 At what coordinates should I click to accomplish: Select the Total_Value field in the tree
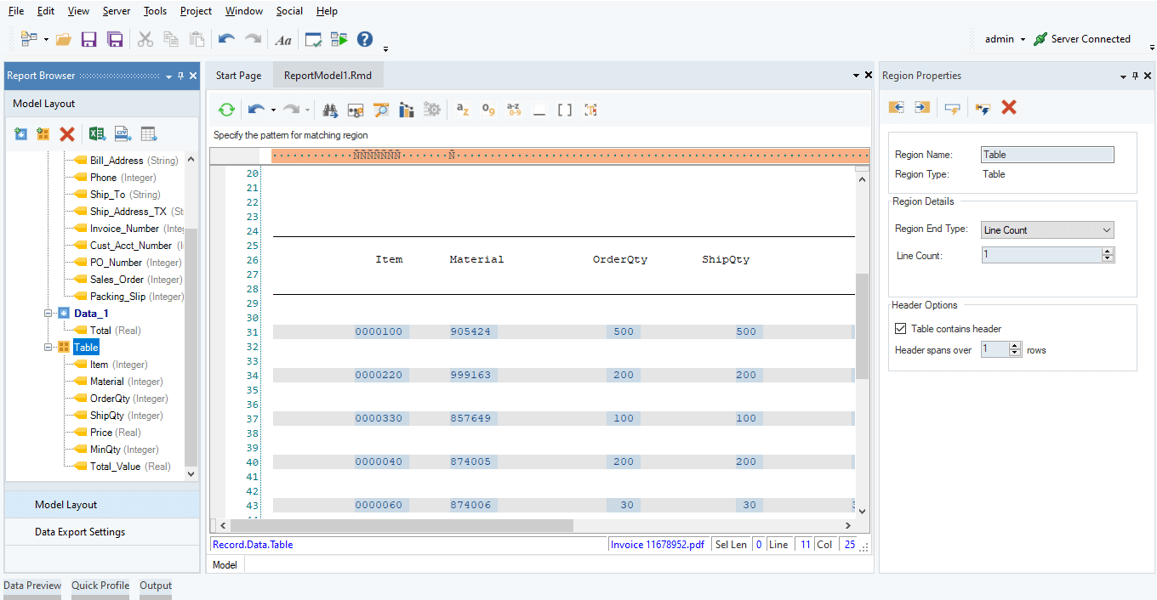click(x=115, y=466)
